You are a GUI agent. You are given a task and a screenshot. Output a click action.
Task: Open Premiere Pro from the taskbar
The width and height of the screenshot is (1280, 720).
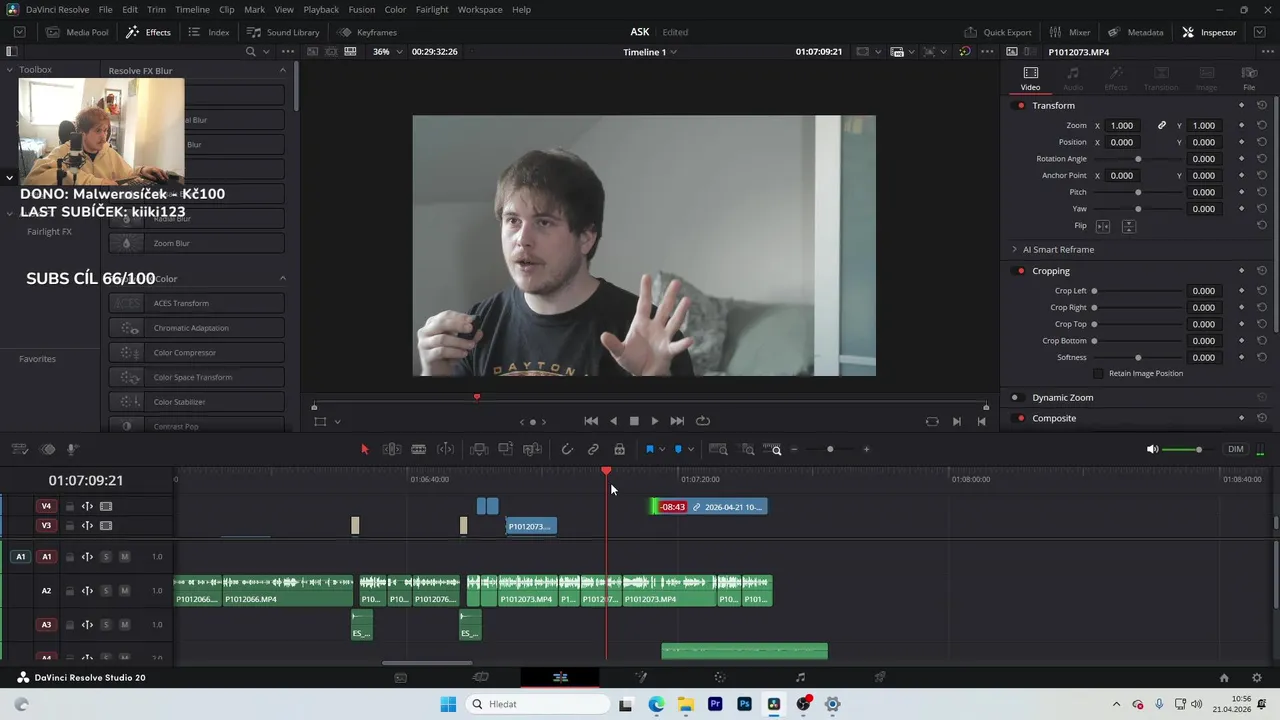tap(715, 704)
